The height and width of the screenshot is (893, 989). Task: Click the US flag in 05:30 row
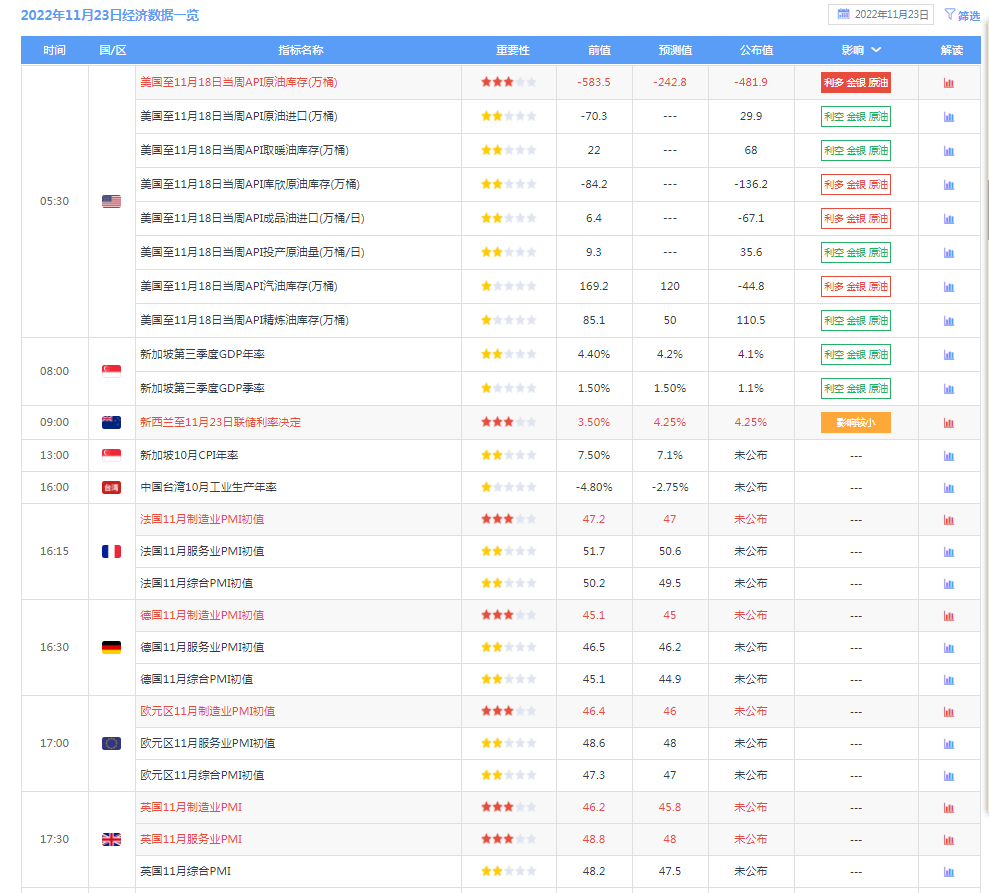pyautogui.click(x=112, y=201)
